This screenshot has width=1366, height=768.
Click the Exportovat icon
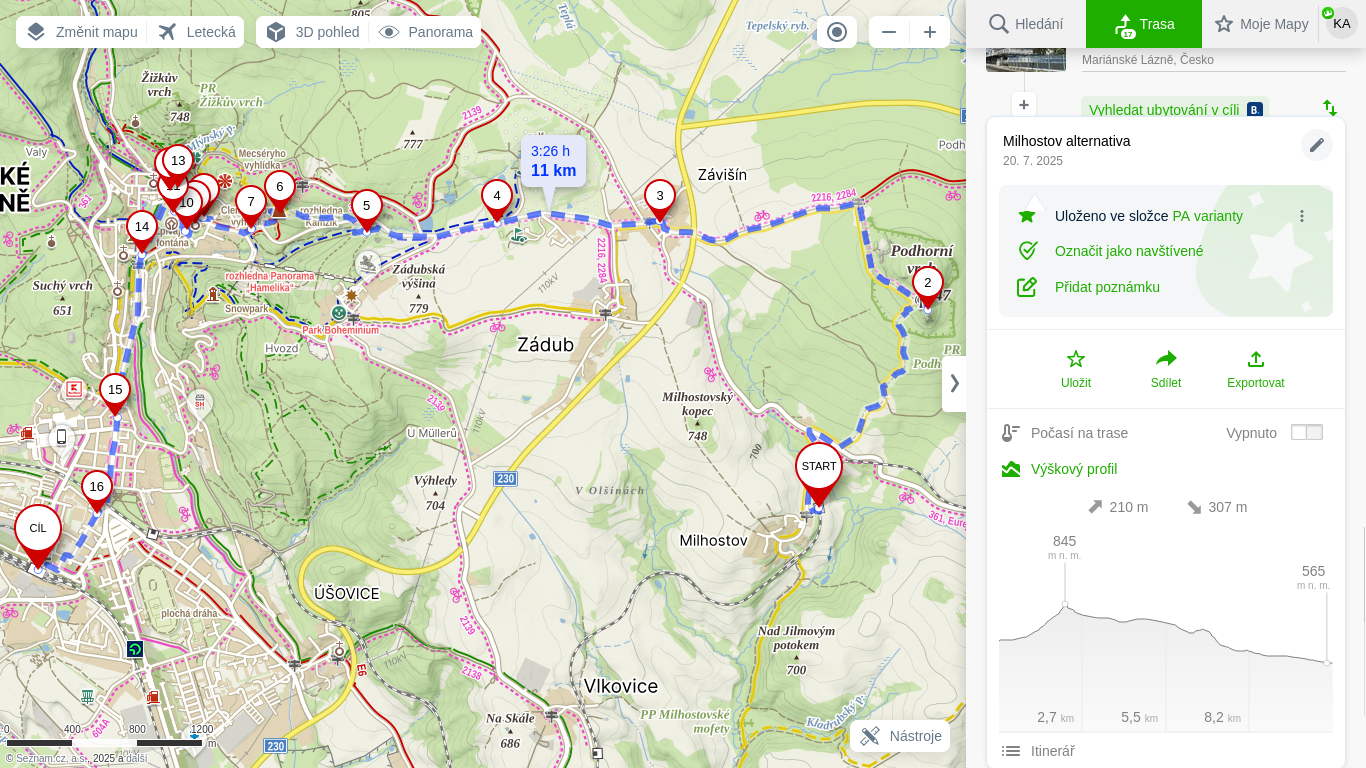click(x=1255, y=360)
